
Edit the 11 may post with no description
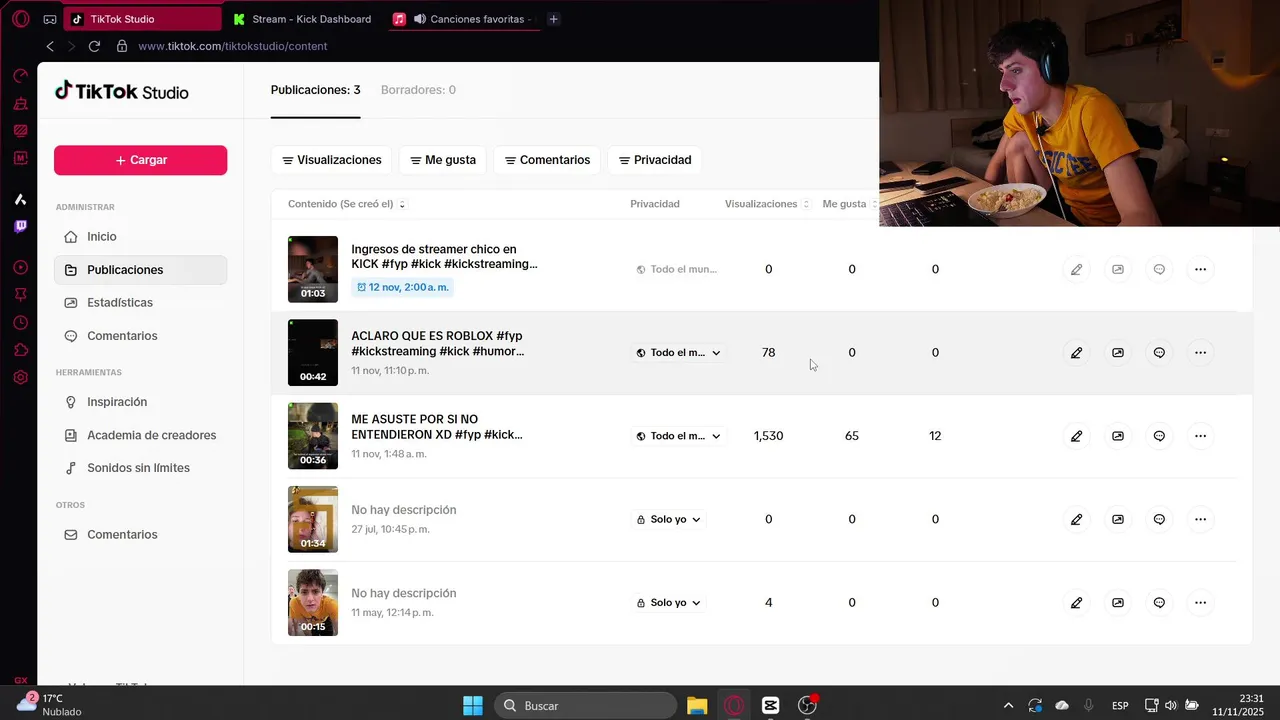click(x=1076, y=603)
